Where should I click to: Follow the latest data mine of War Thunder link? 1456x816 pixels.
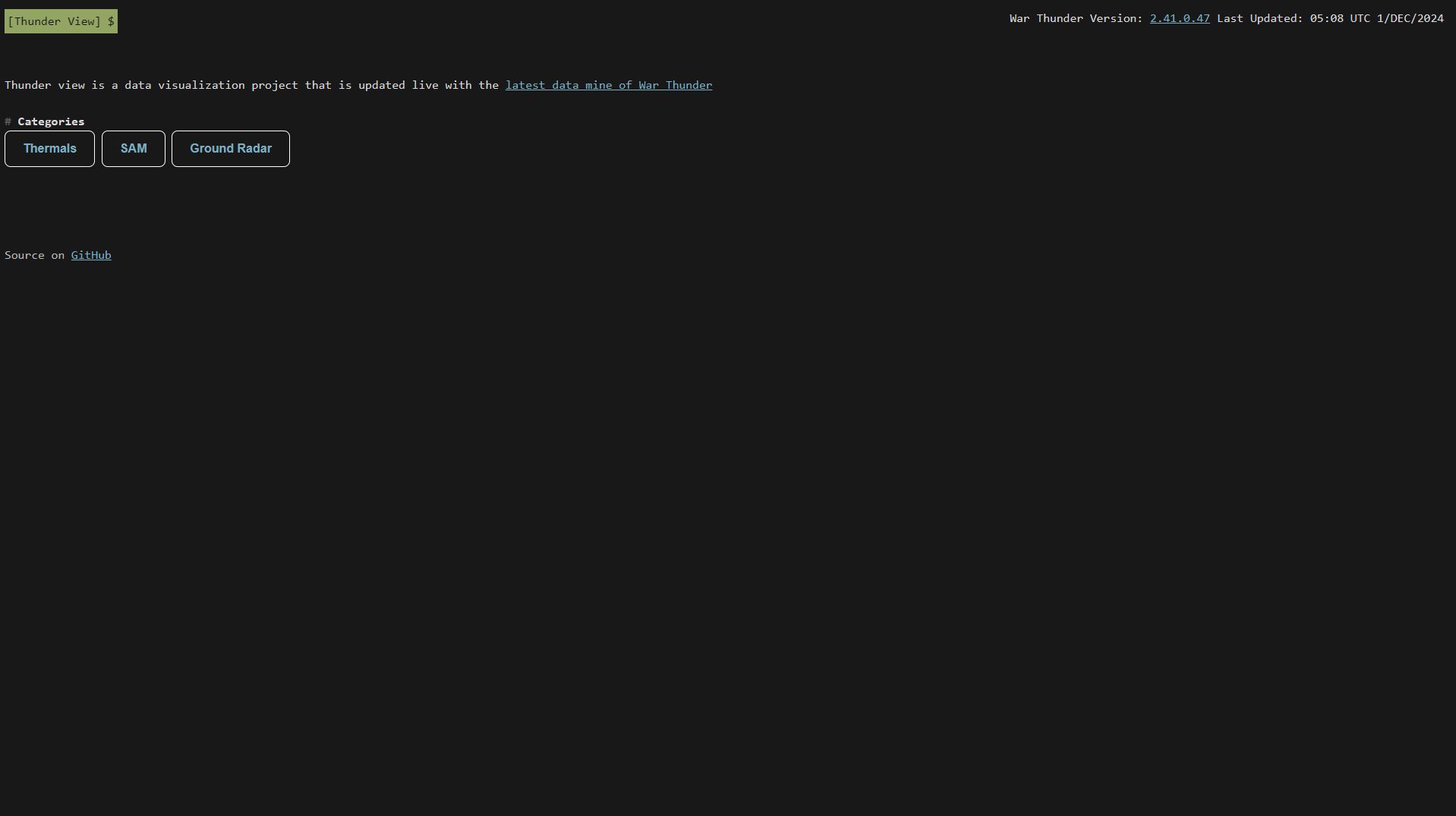tap(608, 85)
